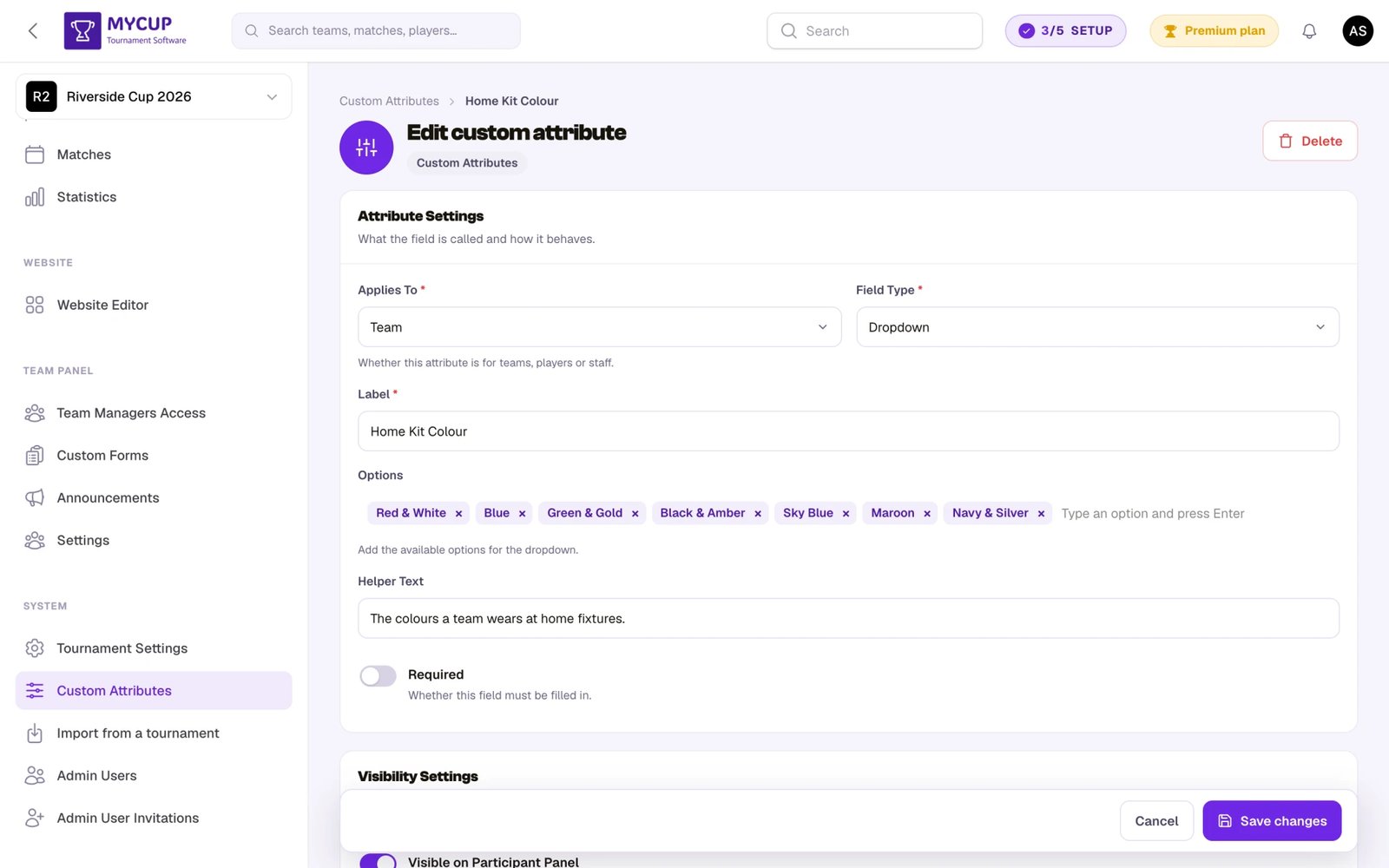Focus the Search teams, matches, players field
The height and width of the screenshot is (868, 1389).
tap(376, 30)
